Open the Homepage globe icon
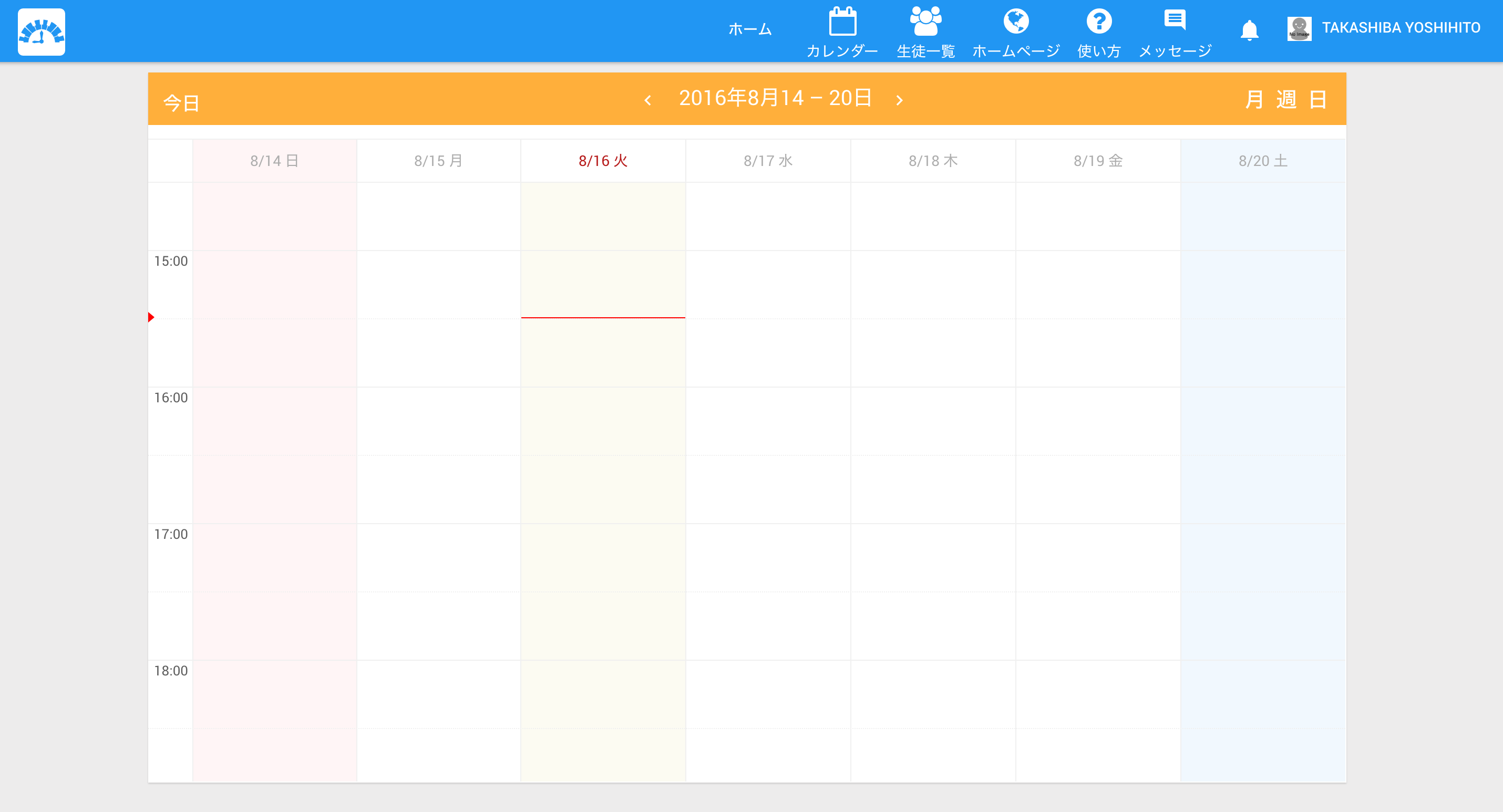The image size is (1503, 812). 1016,22
